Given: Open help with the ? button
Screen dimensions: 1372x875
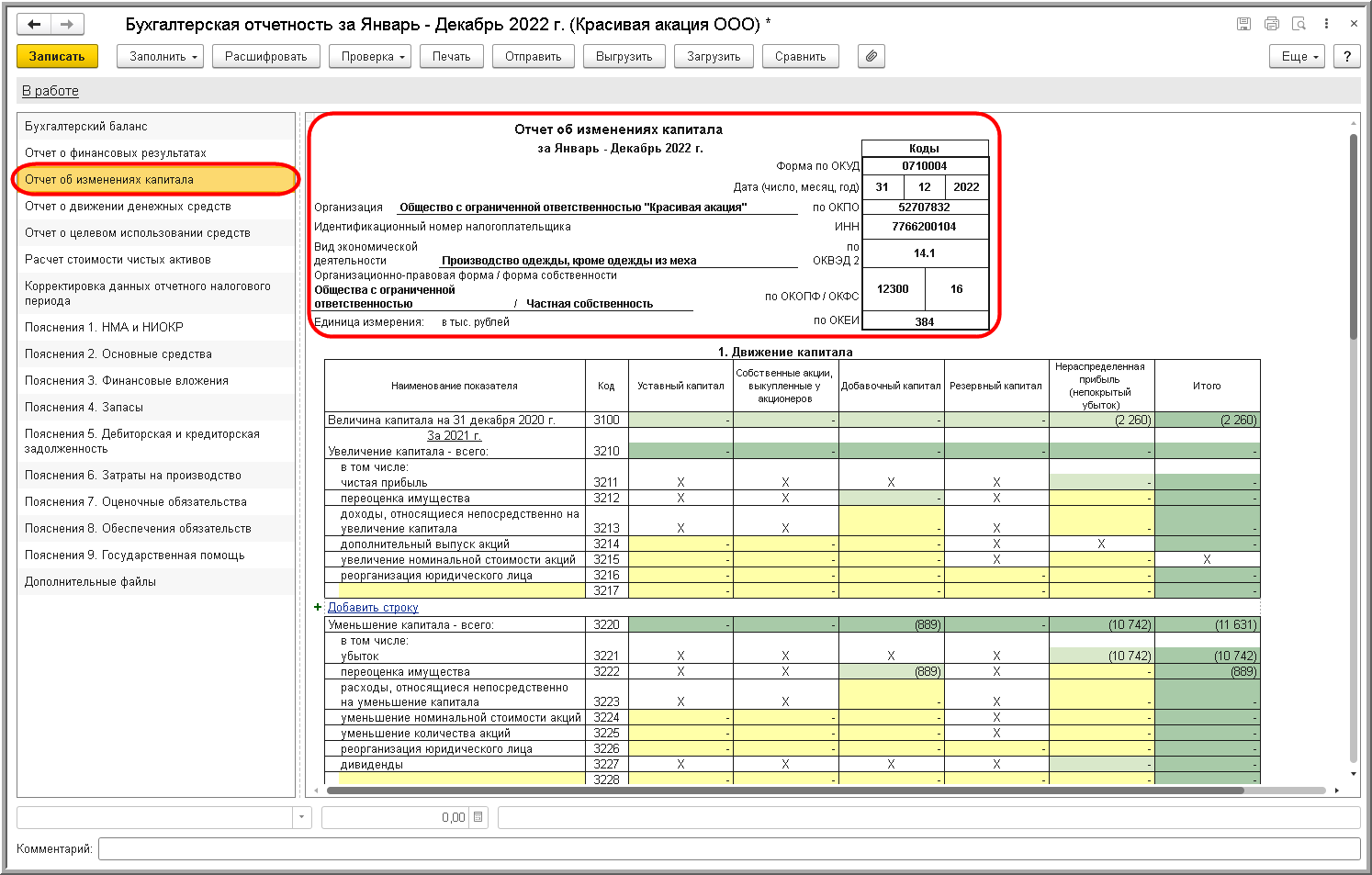Looking at the screenshot, I should [1347, 56].
